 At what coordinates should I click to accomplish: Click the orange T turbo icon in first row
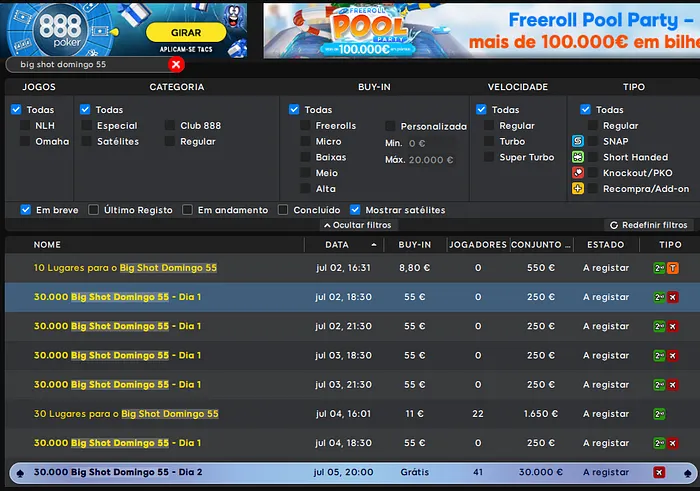pos(673,268)
